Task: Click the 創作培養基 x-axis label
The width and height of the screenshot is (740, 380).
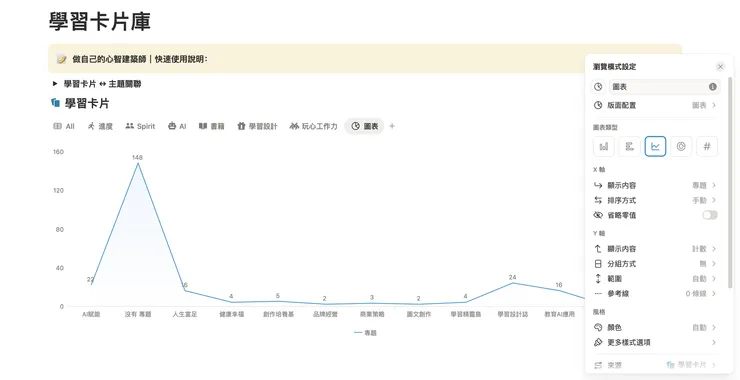Action: 278,314
